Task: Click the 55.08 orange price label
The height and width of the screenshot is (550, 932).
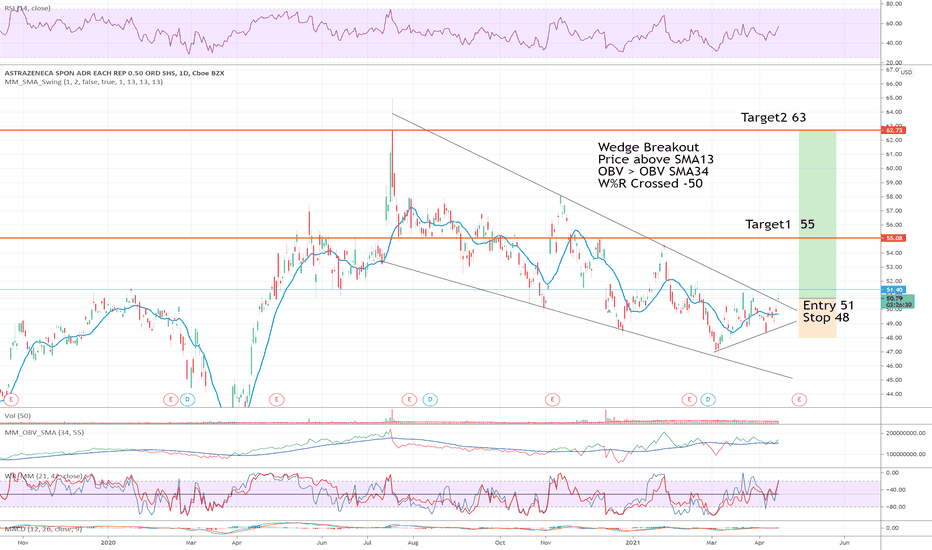Action: (x=895, y=238)
